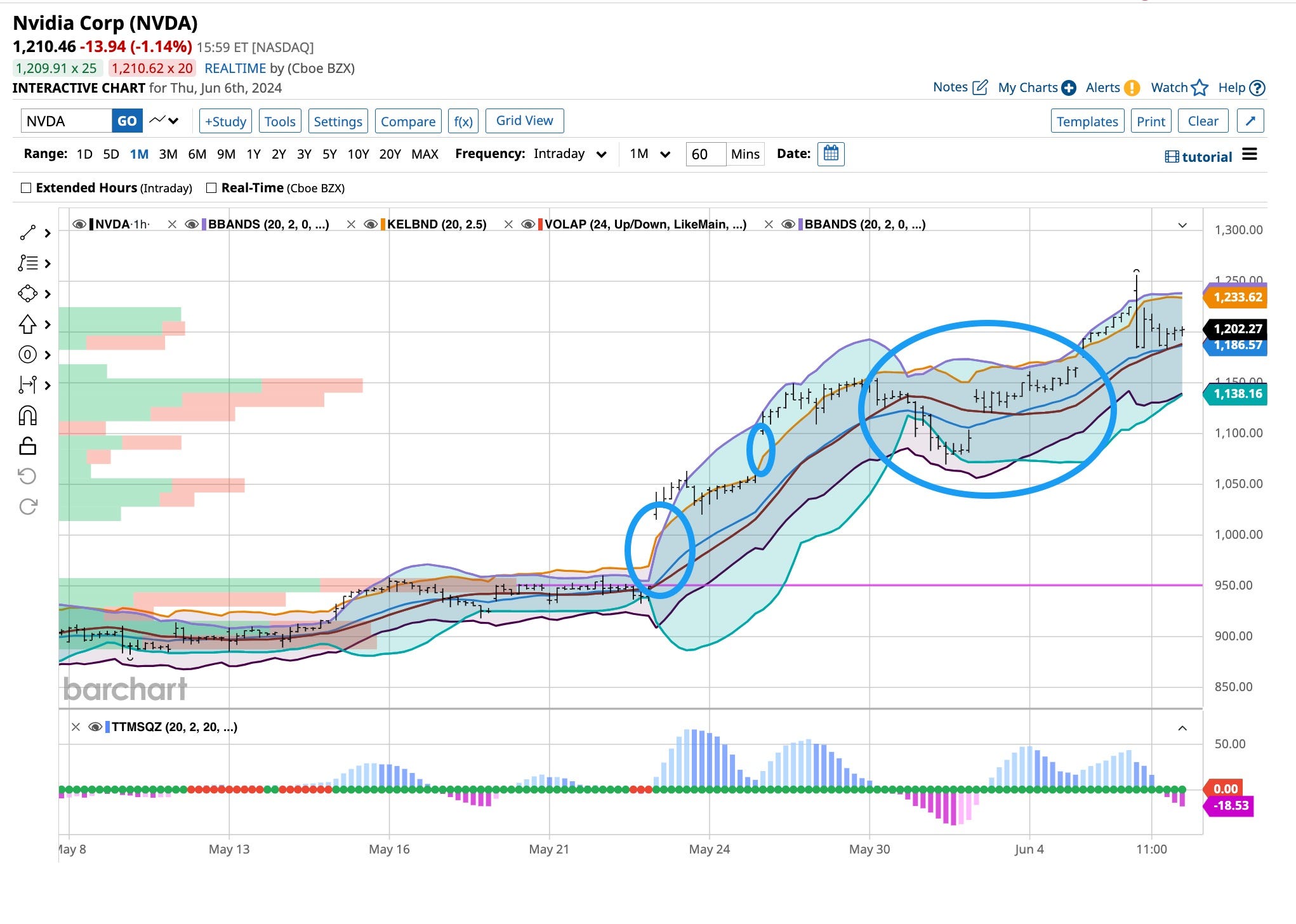
Task: Click the 60 minutes interval field
Action: (x=706, y=154)
